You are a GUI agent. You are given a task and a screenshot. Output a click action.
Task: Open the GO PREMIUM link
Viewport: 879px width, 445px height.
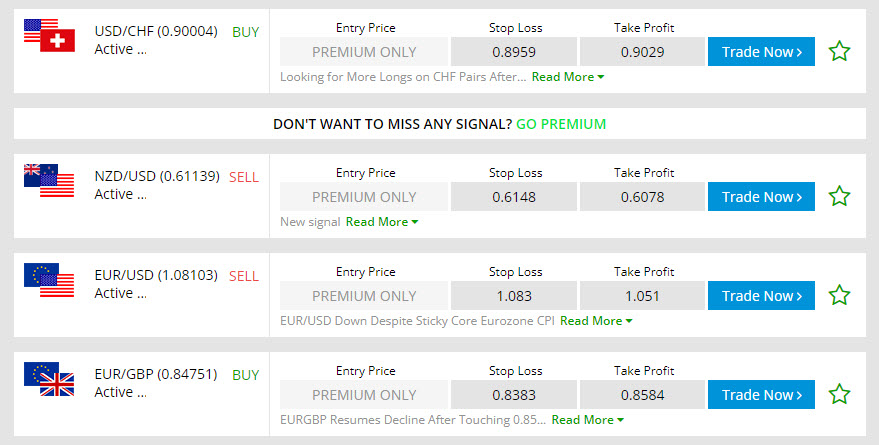561,124
